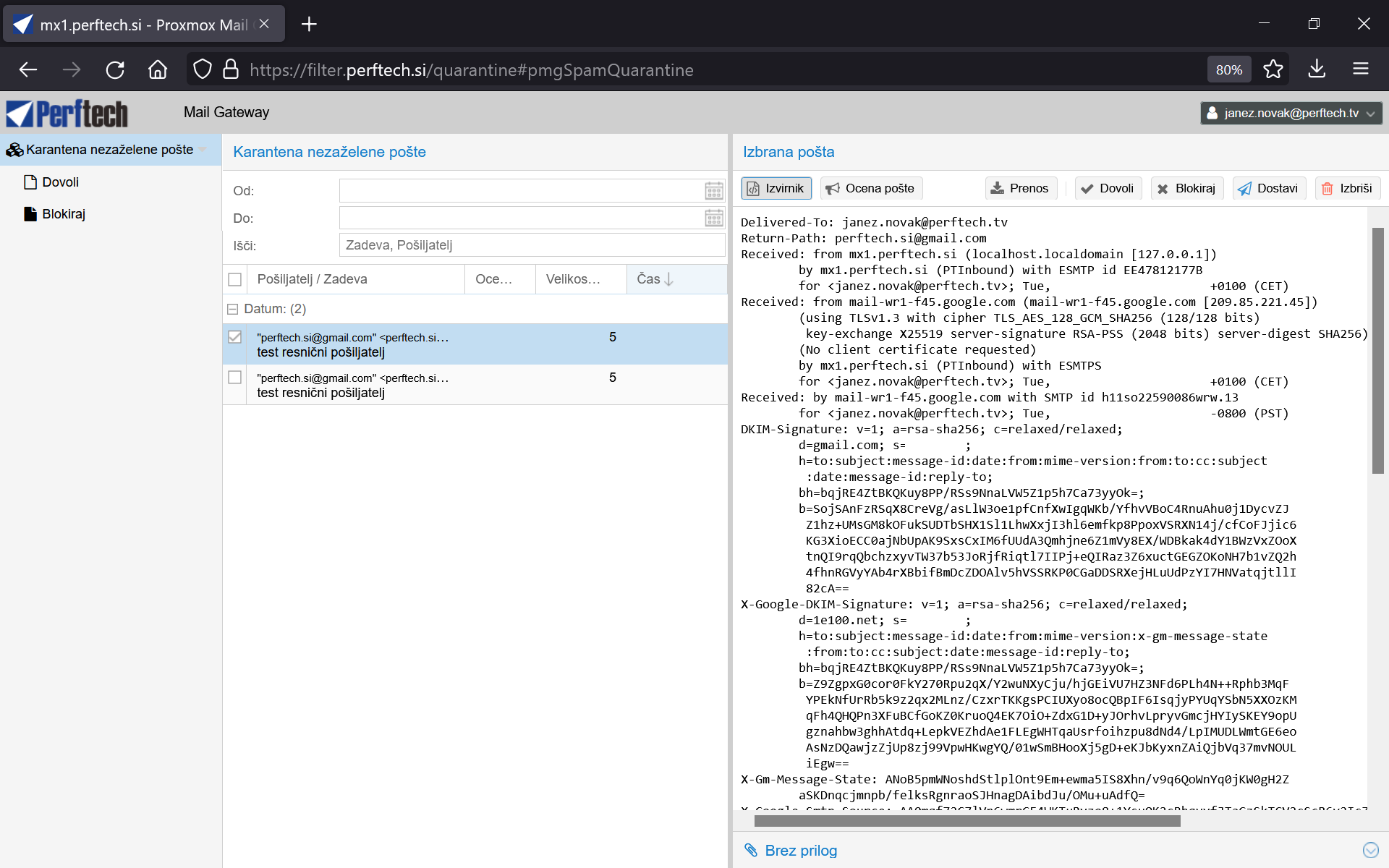This screenshot has width=1389, height=868.
Task: Click the Izbrana pošta panel title
Action: click(789, 152)
